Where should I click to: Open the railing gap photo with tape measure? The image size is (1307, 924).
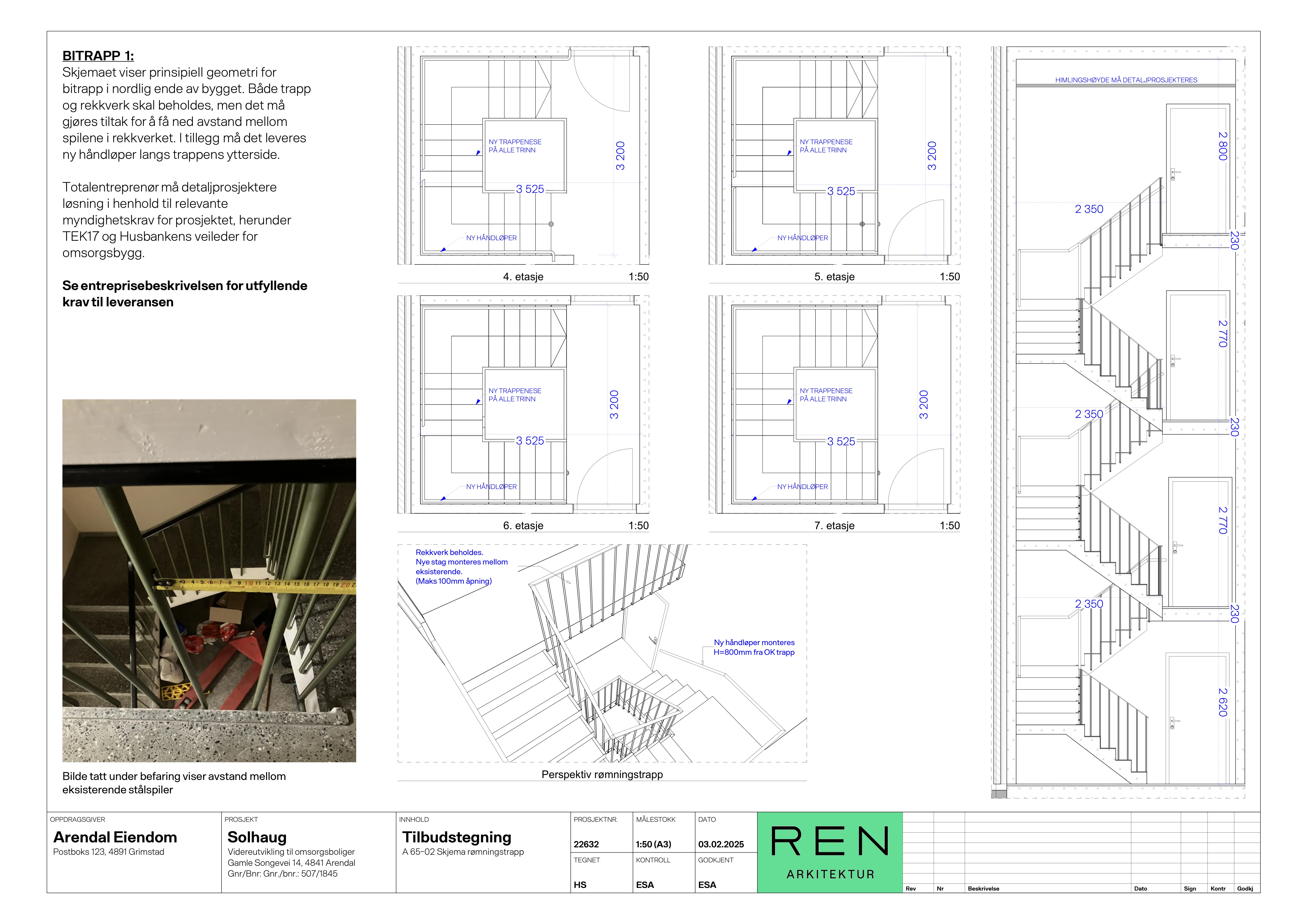point(209,580)
